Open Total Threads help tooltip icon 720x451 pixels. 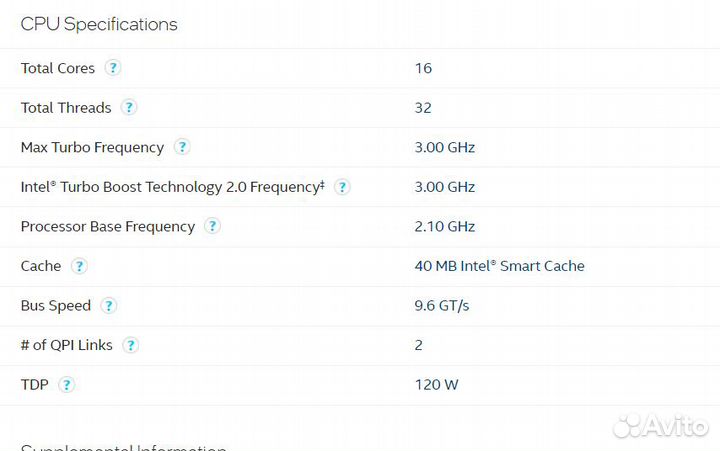pos(129,108)
